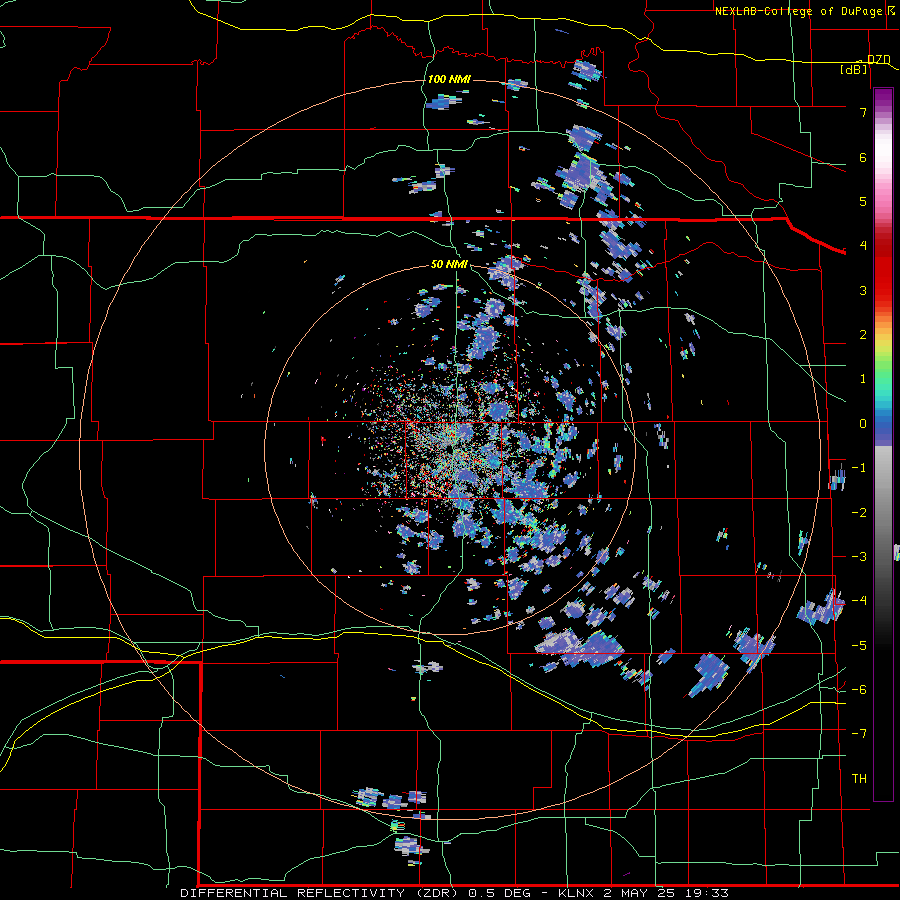
Task: Click the '4' value on the color scale
Action: [863, 246]
